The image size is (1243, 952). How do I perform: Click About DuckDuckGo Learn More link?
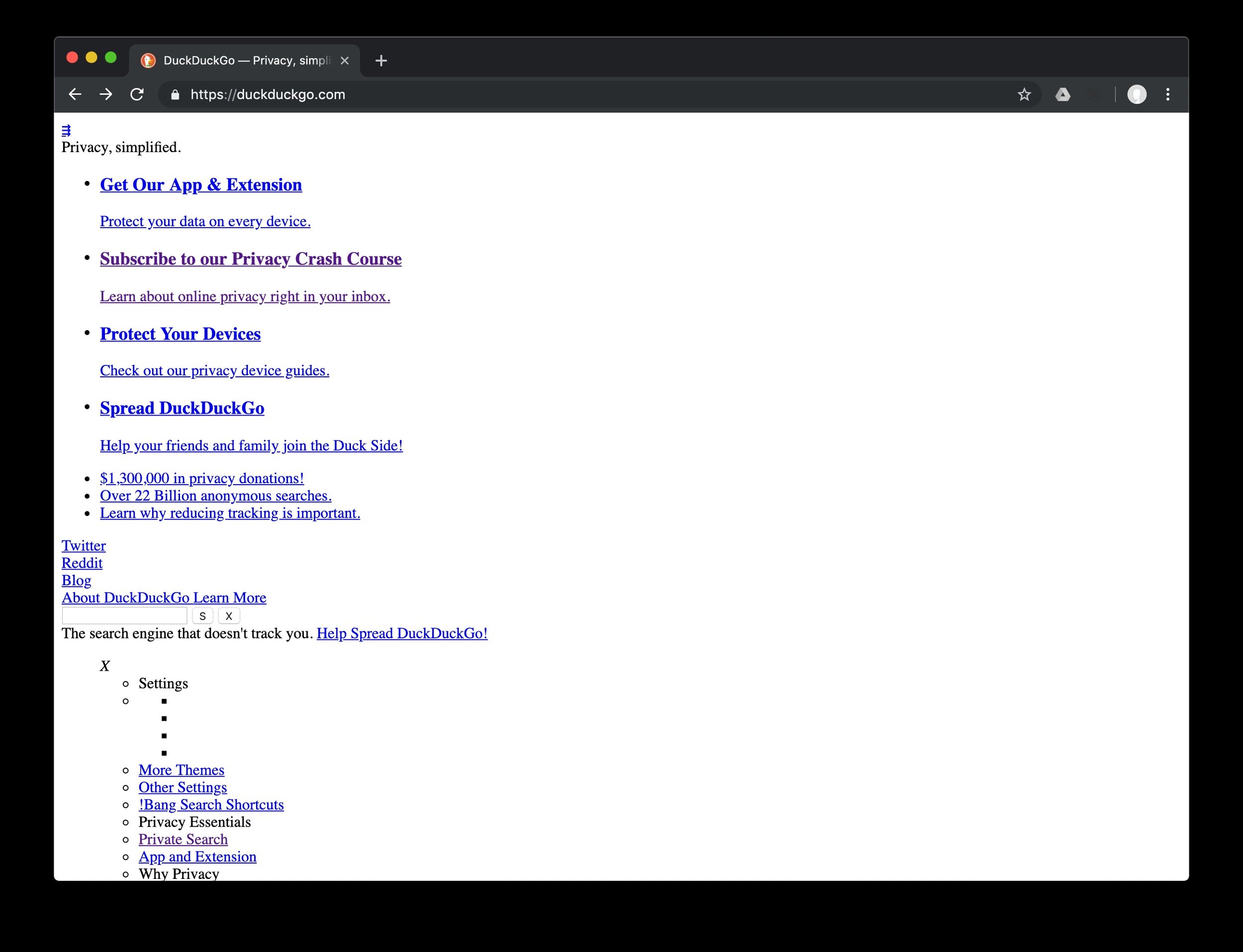pos(164,598)
